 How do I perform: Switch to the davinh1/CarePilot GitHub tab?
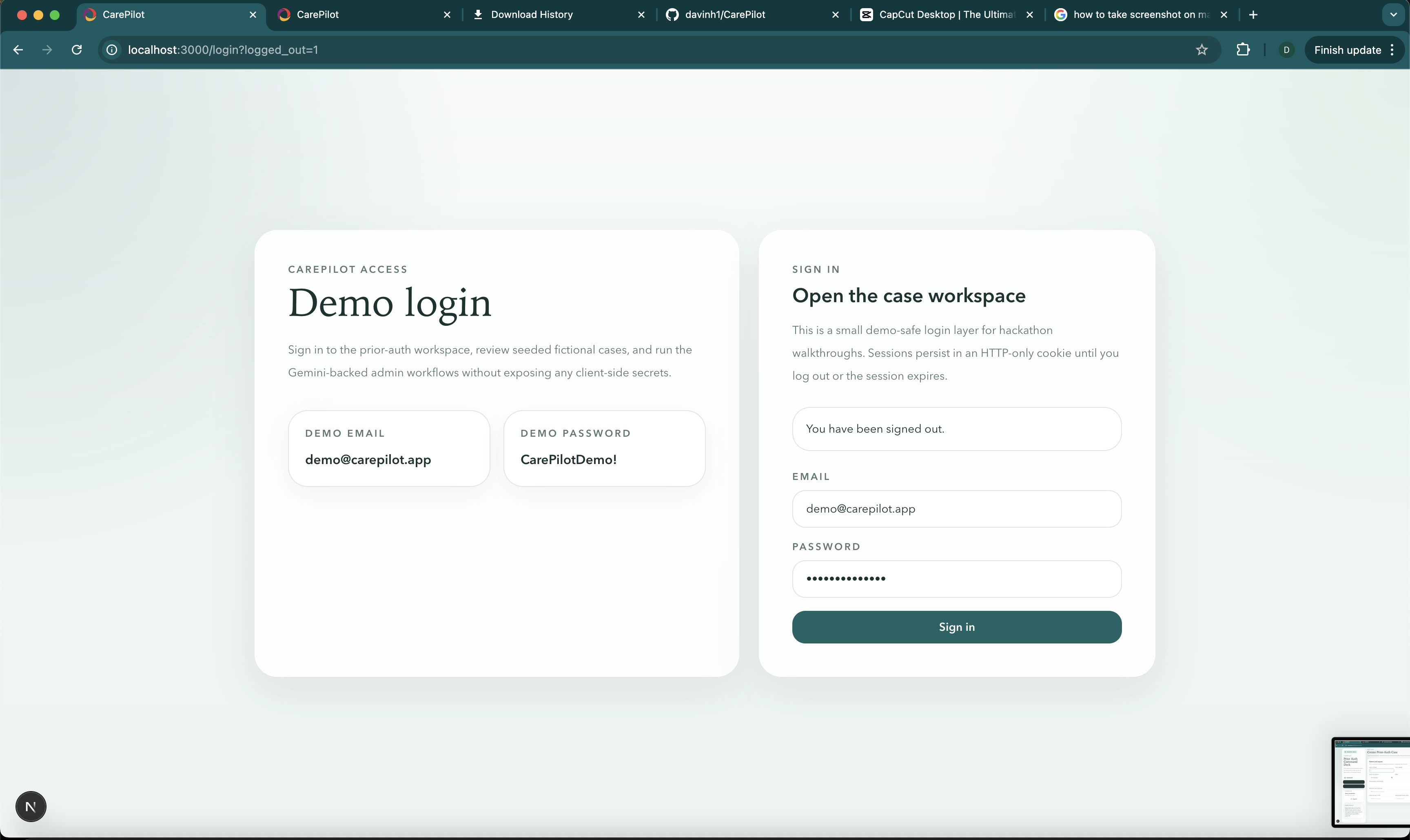(x=725, y=15)
